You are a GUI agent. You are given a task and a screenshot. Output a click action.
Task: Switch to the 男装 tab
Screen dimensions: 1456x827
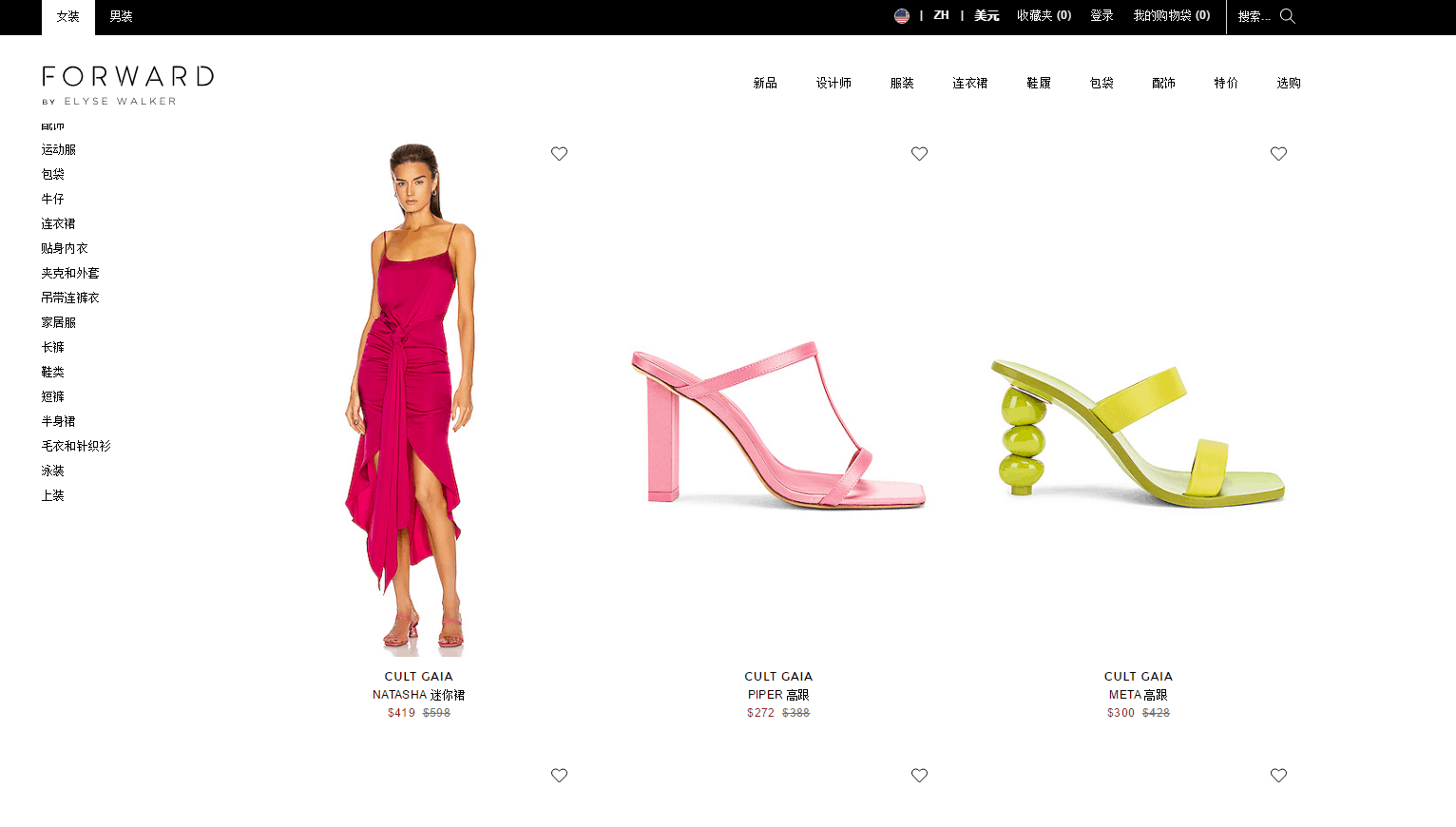[x=121, y=17]
